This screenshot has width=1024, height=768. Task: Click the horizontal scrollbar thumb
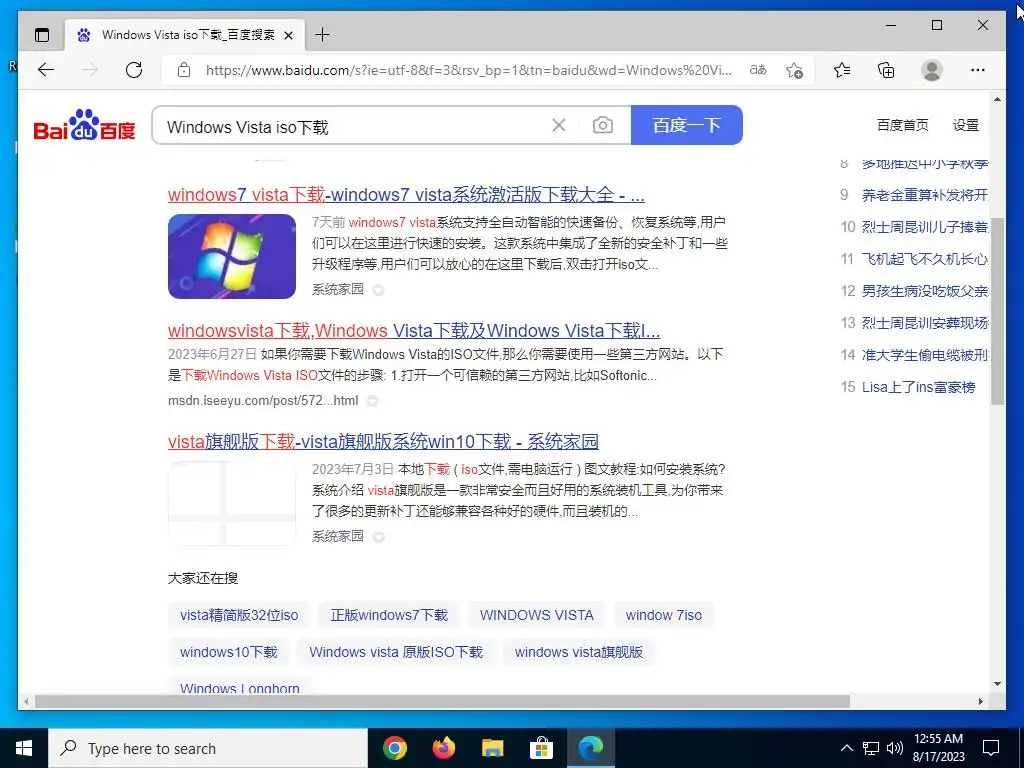442,701
